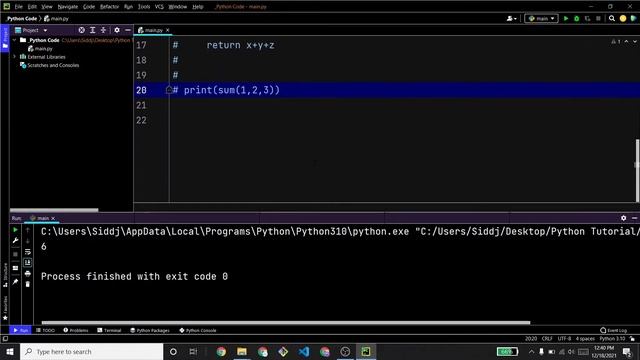
Task: Open the Terminal tool window
Action: click(x=109, y=330)
